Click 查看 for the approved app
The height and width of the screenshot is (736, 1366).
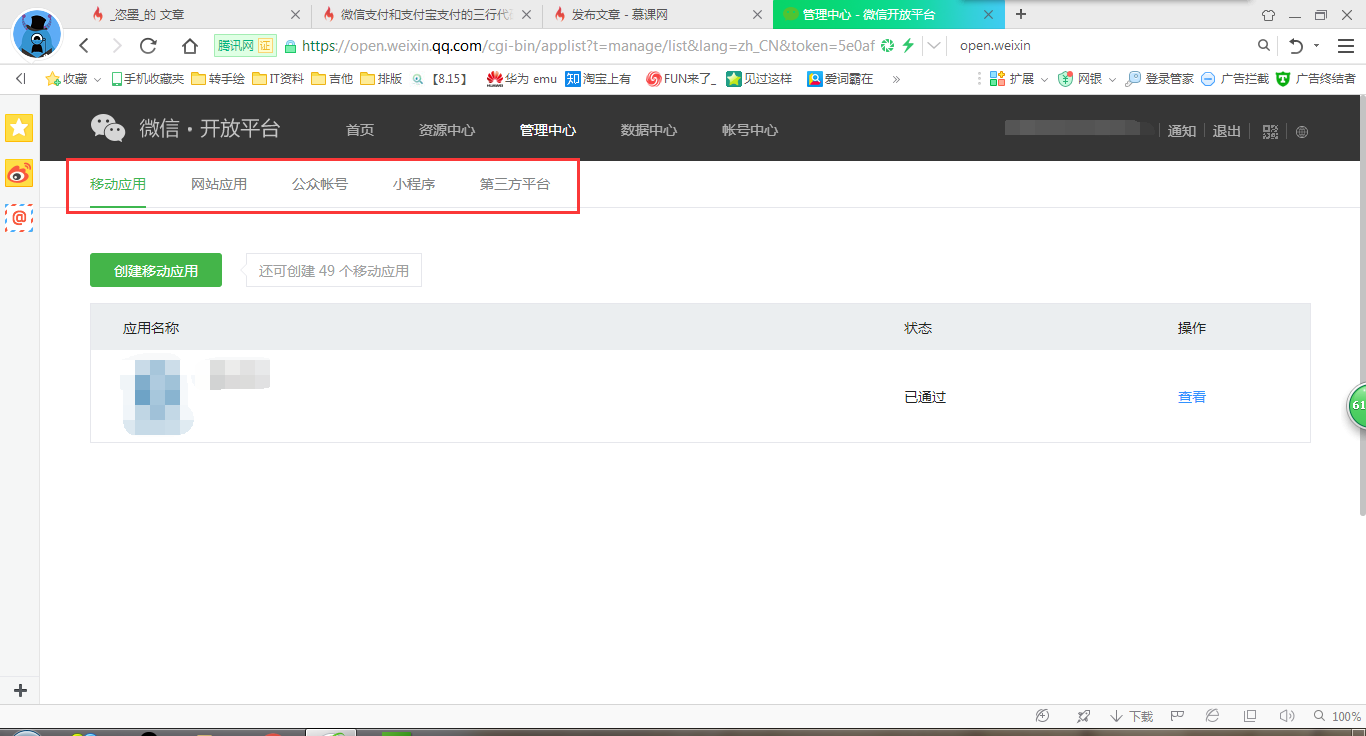click(1192, 397)
